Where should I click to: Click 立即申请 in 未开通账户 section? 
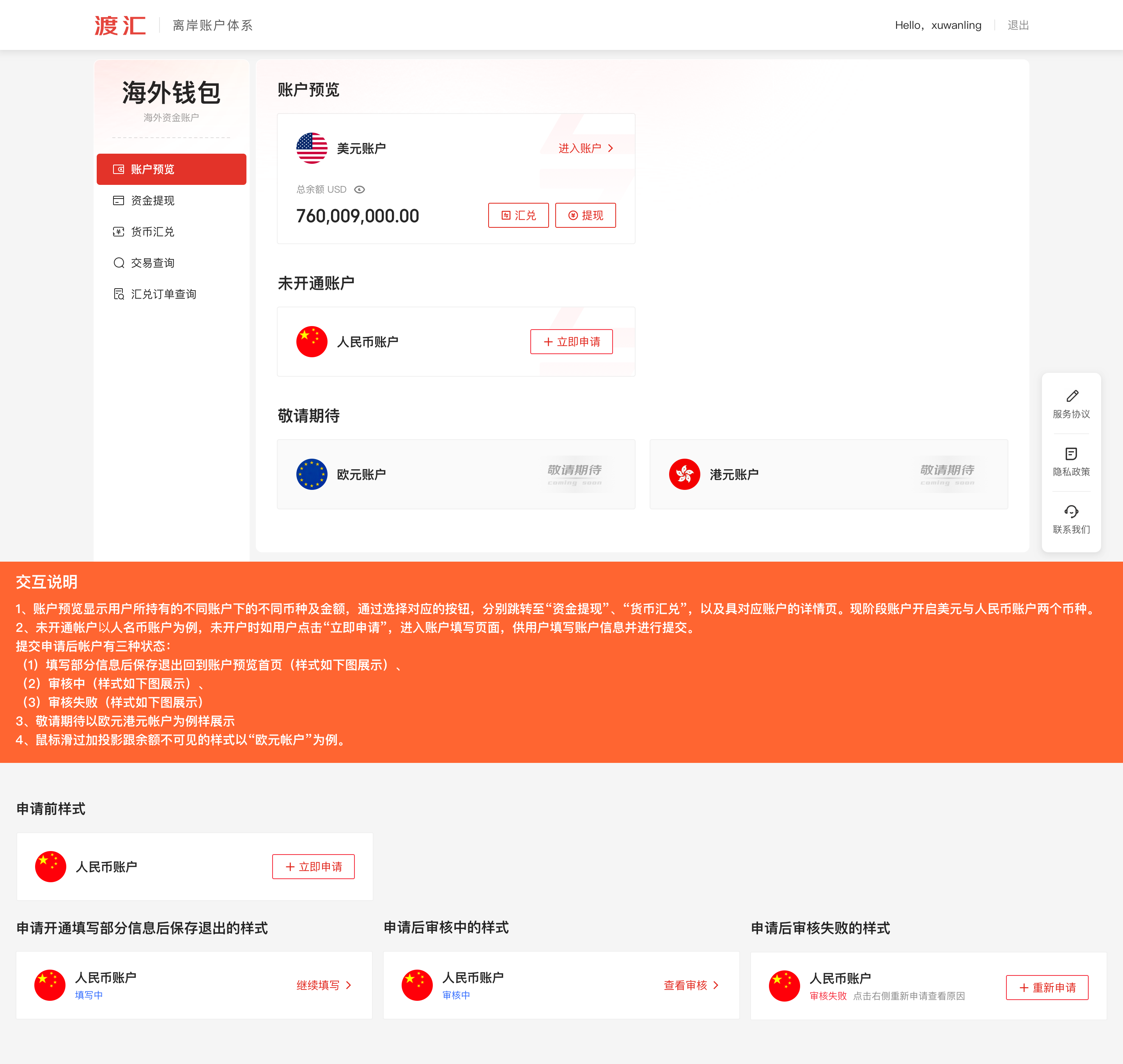tap(571, 341)
